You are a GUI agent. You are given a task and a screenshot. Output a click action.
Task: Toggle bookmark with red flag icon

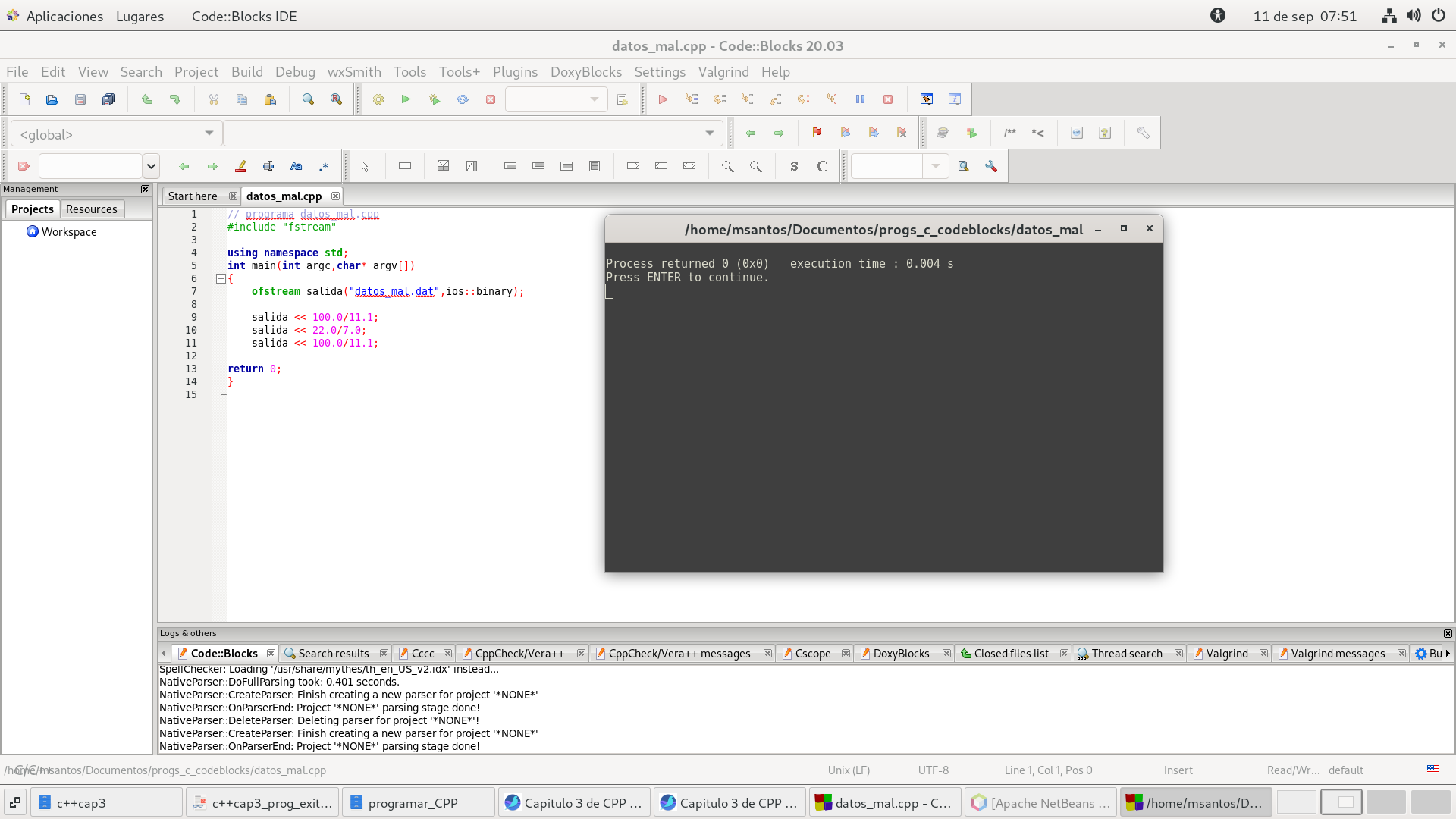[x=817, y=133]
